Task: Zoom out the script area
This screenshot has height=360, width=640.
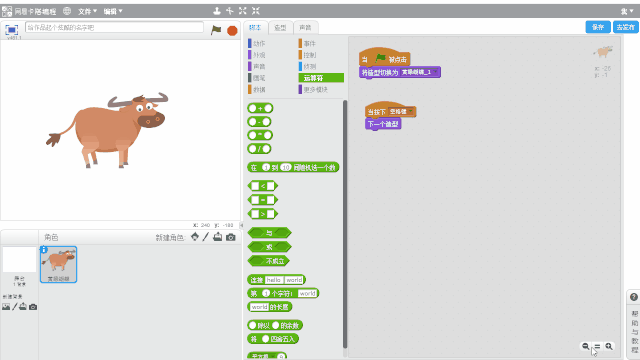Action: point(586,346)
